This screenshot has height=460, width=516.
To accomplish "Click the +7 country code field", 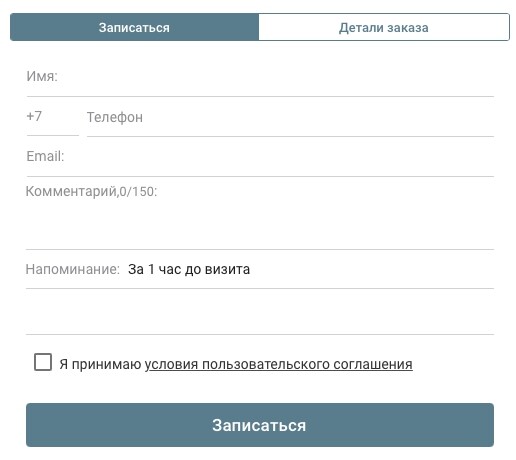I will [x=52, y=117].
